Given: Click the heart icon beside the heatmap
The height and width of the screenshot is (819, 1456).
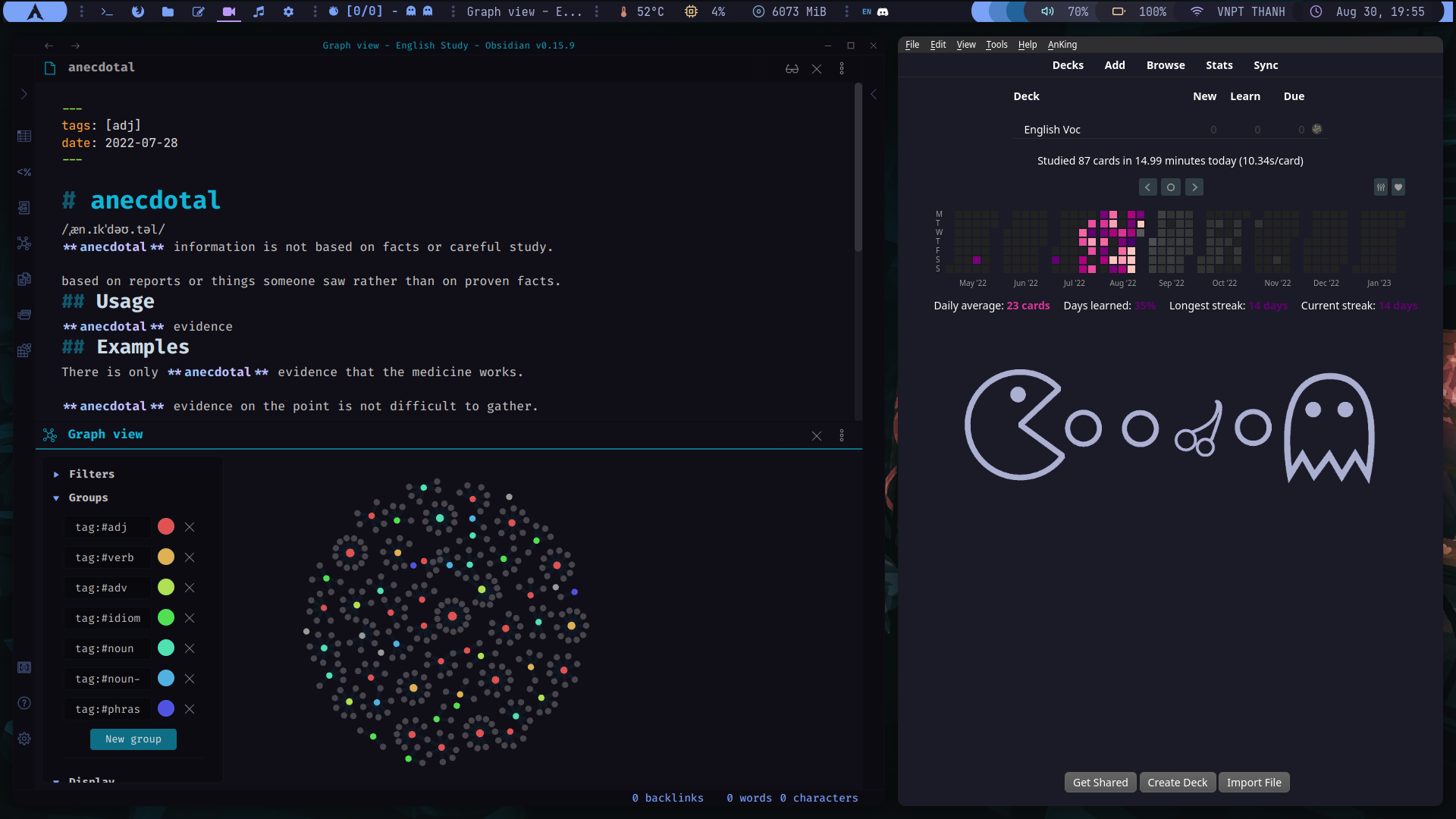Looking at the screenshot, I should click(x=1398, y=187).
